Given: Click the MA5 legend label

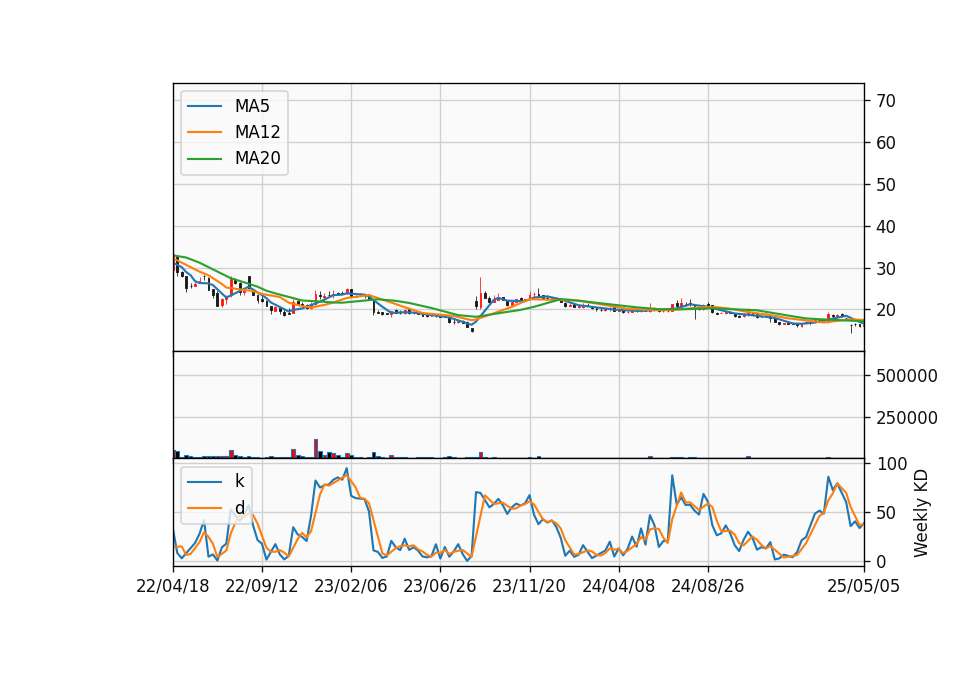Looking at the screenshot, I should coord(252,106).
